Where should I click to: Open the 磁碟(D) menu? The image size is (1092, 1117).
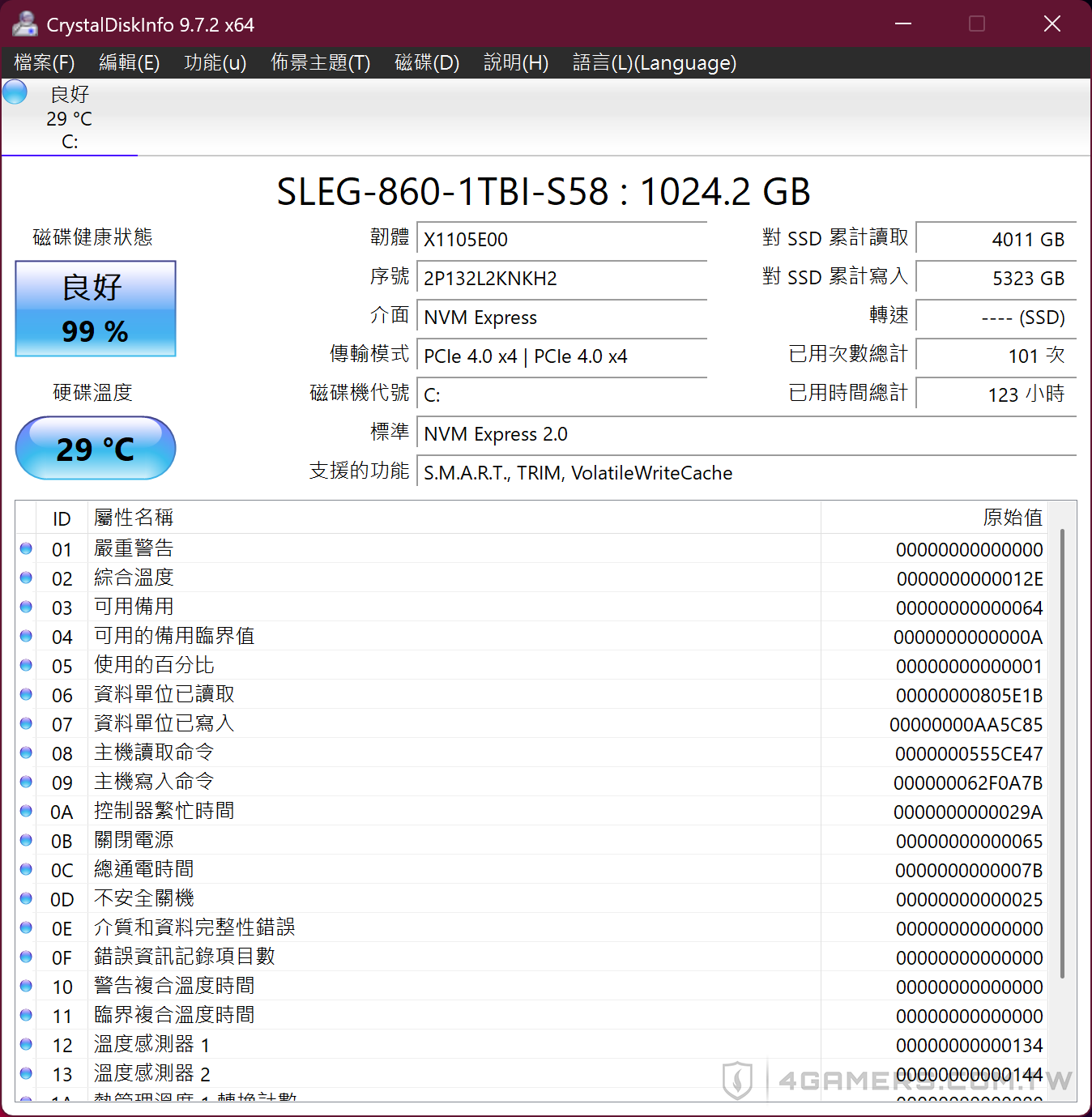(x=427, y=62)
